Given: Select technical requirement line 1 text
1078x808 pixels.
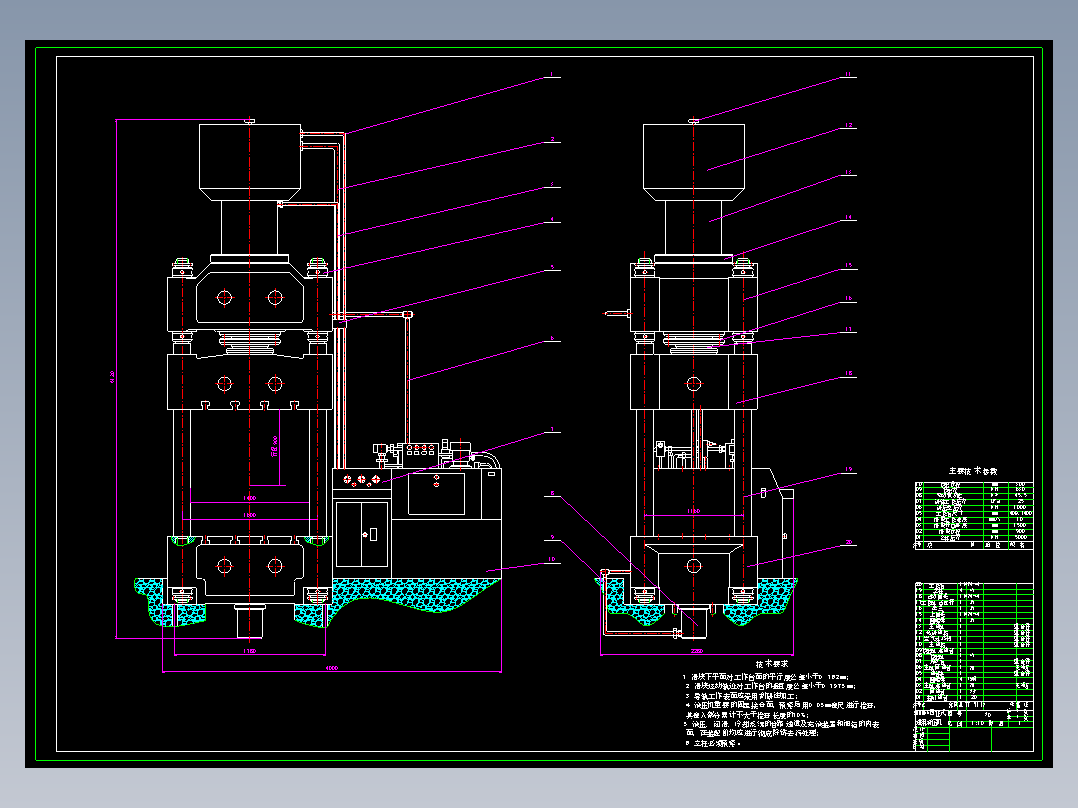Looking at the screenshot, I should click(x=767, y=677).
